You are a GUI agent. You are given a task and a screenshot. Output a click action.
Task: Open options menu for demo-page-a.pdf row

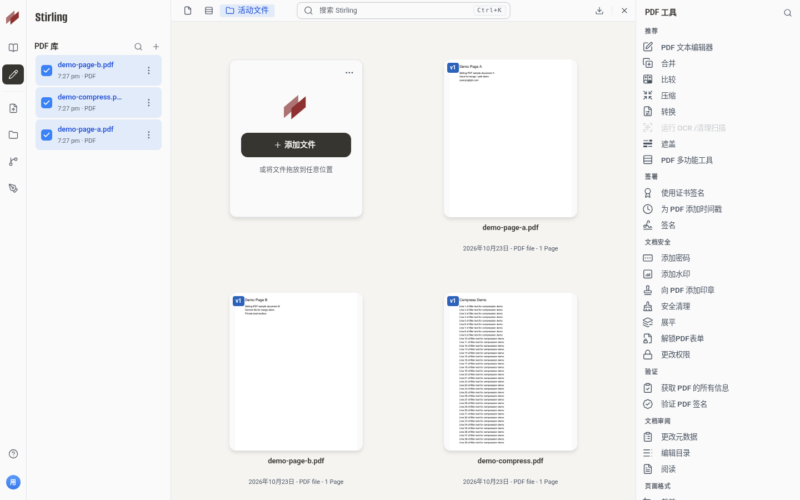point(148,135)
